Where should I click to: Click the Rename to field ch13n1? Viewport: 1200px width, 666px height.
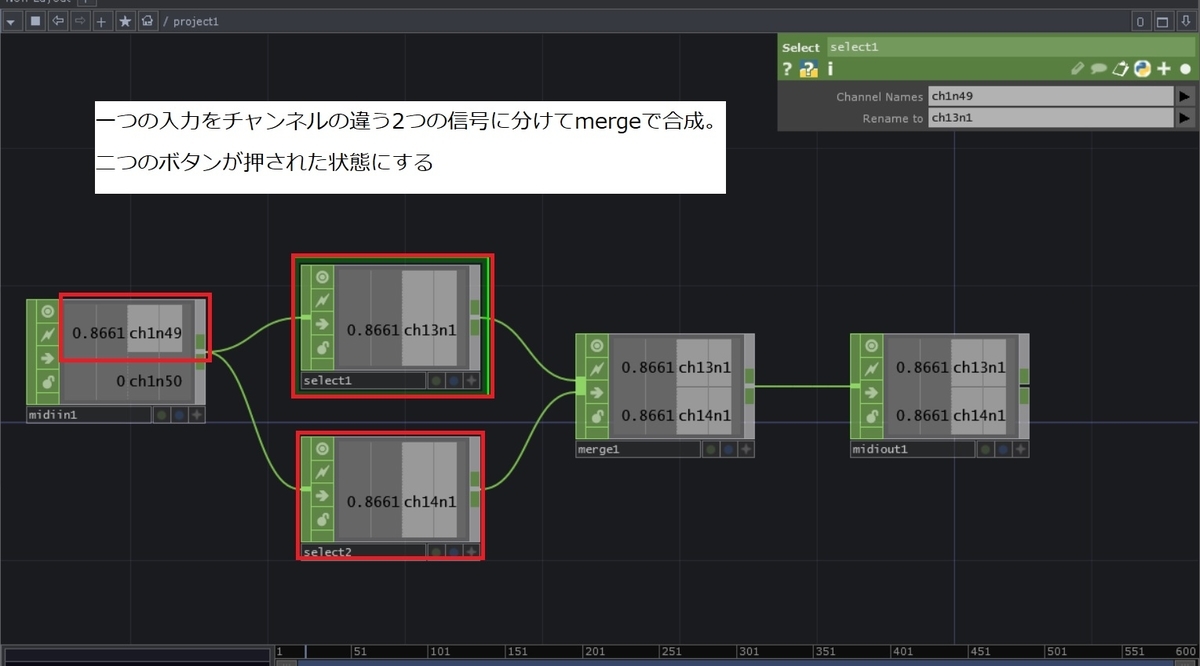1050,118
